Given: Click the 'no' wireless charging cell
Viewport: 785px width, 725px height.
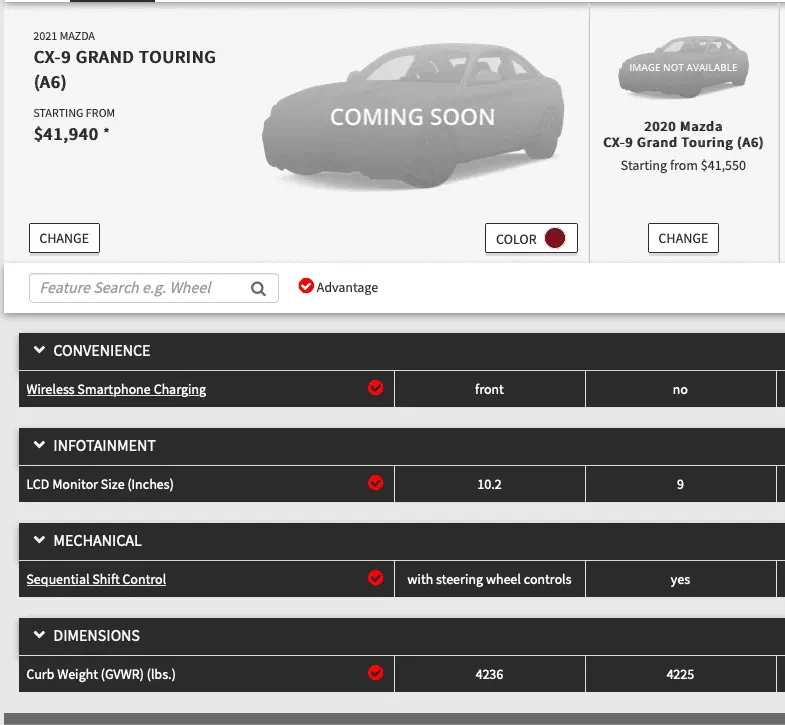Looking at the screenshot, I should (x=680, y=389).
